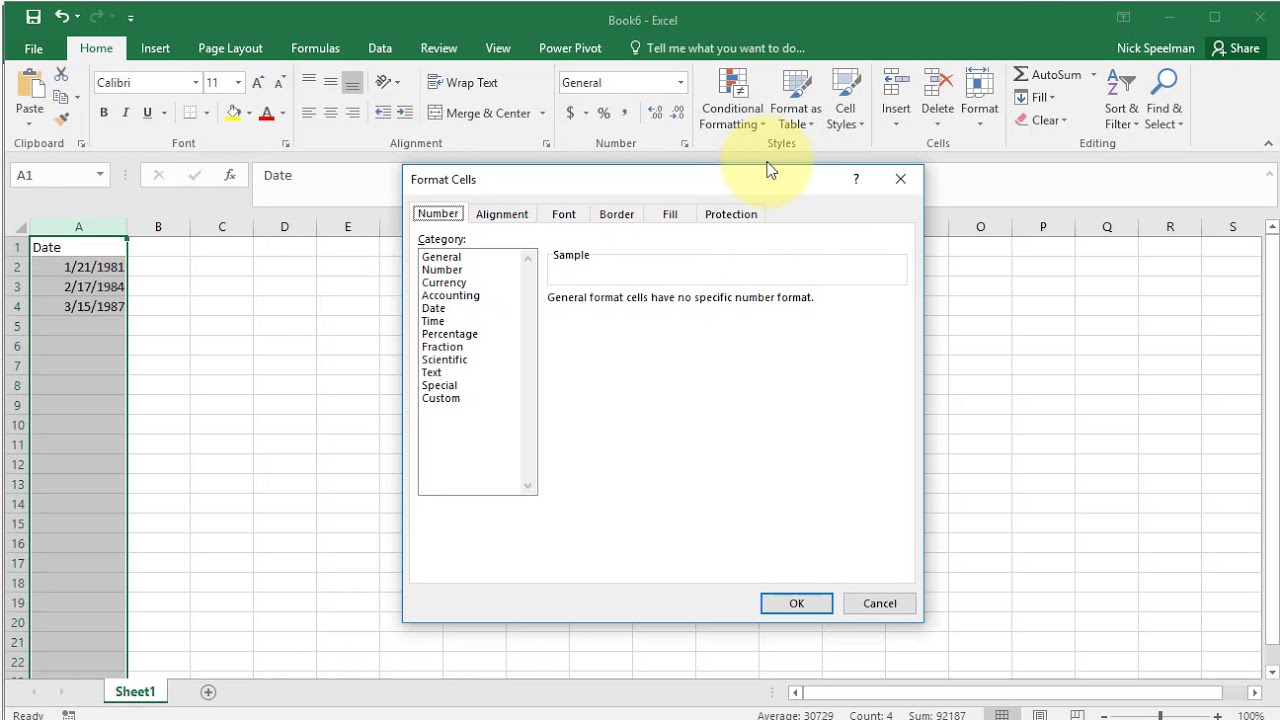
Task: Apply the Fill Color bucket
Action: 233,113
